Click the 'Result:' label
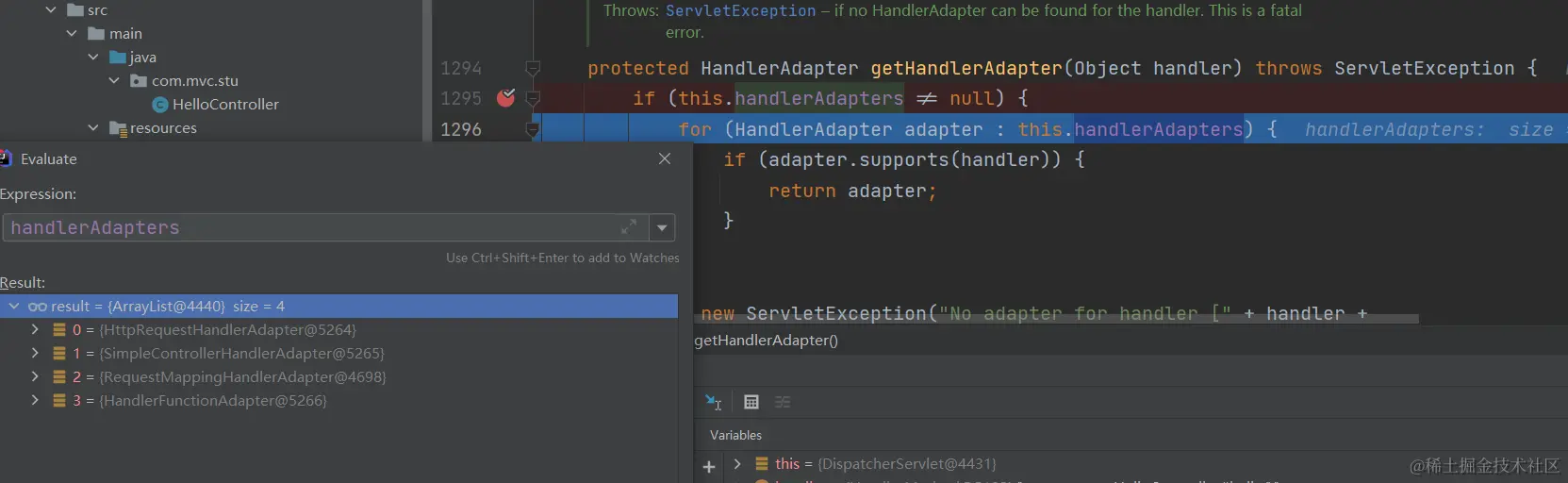This screenshot has width=1568, height=483. [x=23, y=282]
